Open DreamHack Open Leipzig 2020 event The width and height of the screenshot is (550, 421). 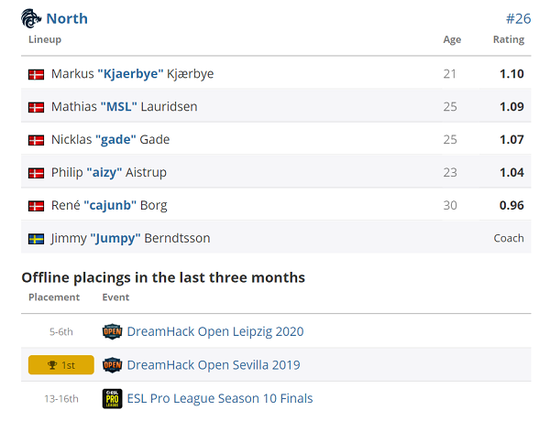[x=215, y=332]
